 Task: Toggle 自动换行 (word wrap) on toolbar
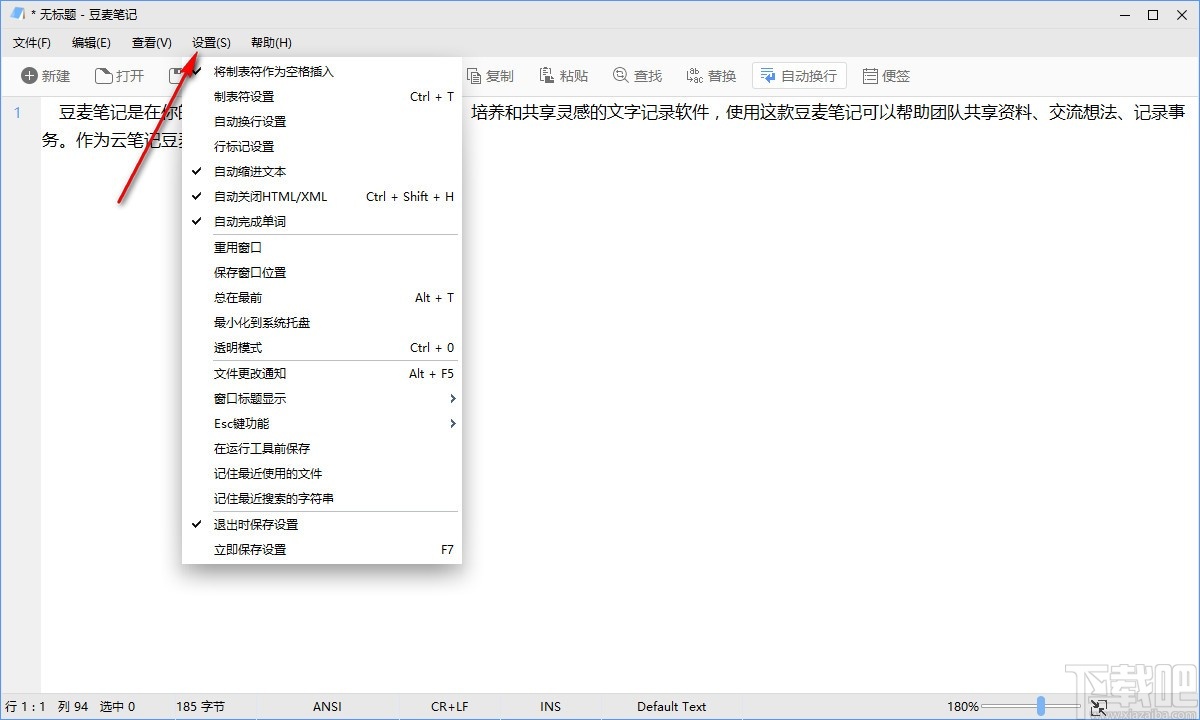click(x=798, y=75)
